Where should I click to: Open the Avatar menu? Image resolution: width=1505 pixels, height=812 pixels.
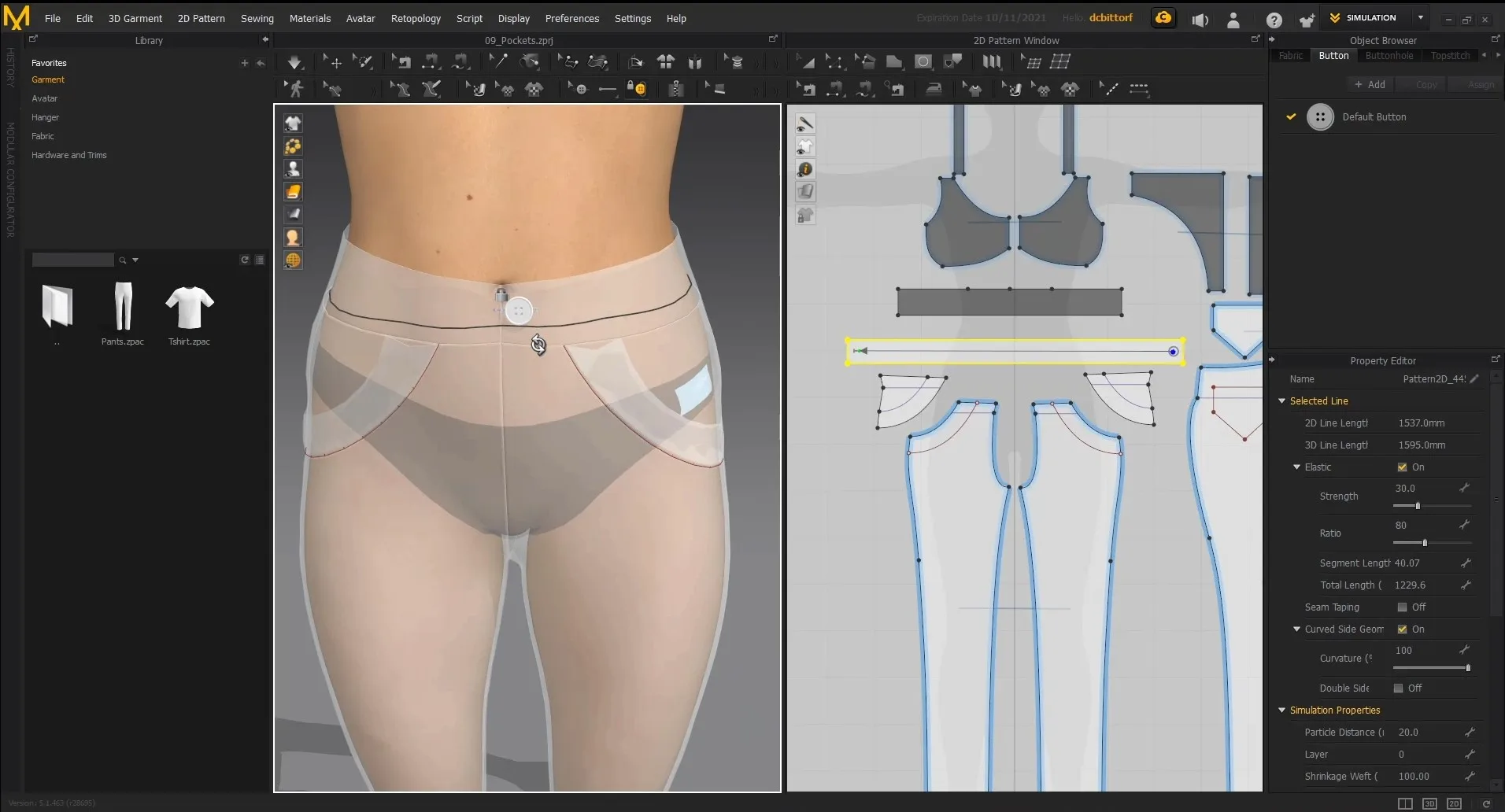click(x=361, y=18)
